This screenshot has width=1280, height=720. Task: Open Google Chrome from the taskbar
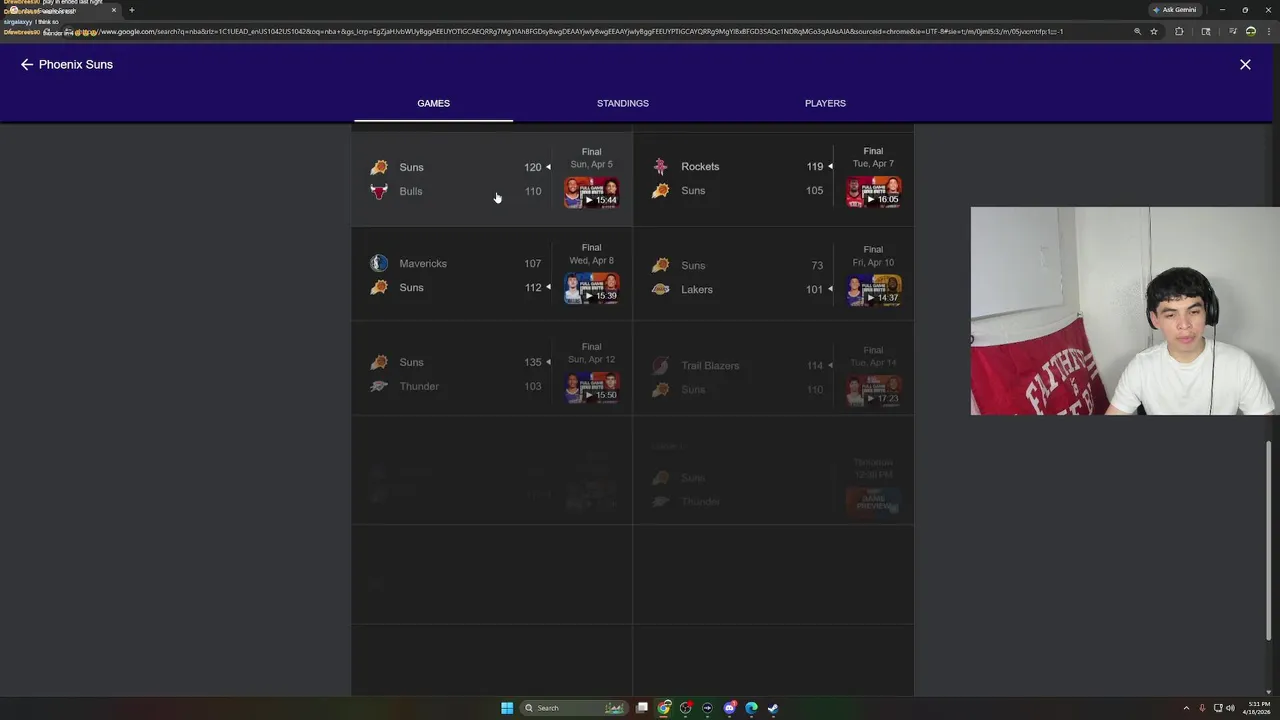point(664,708)
